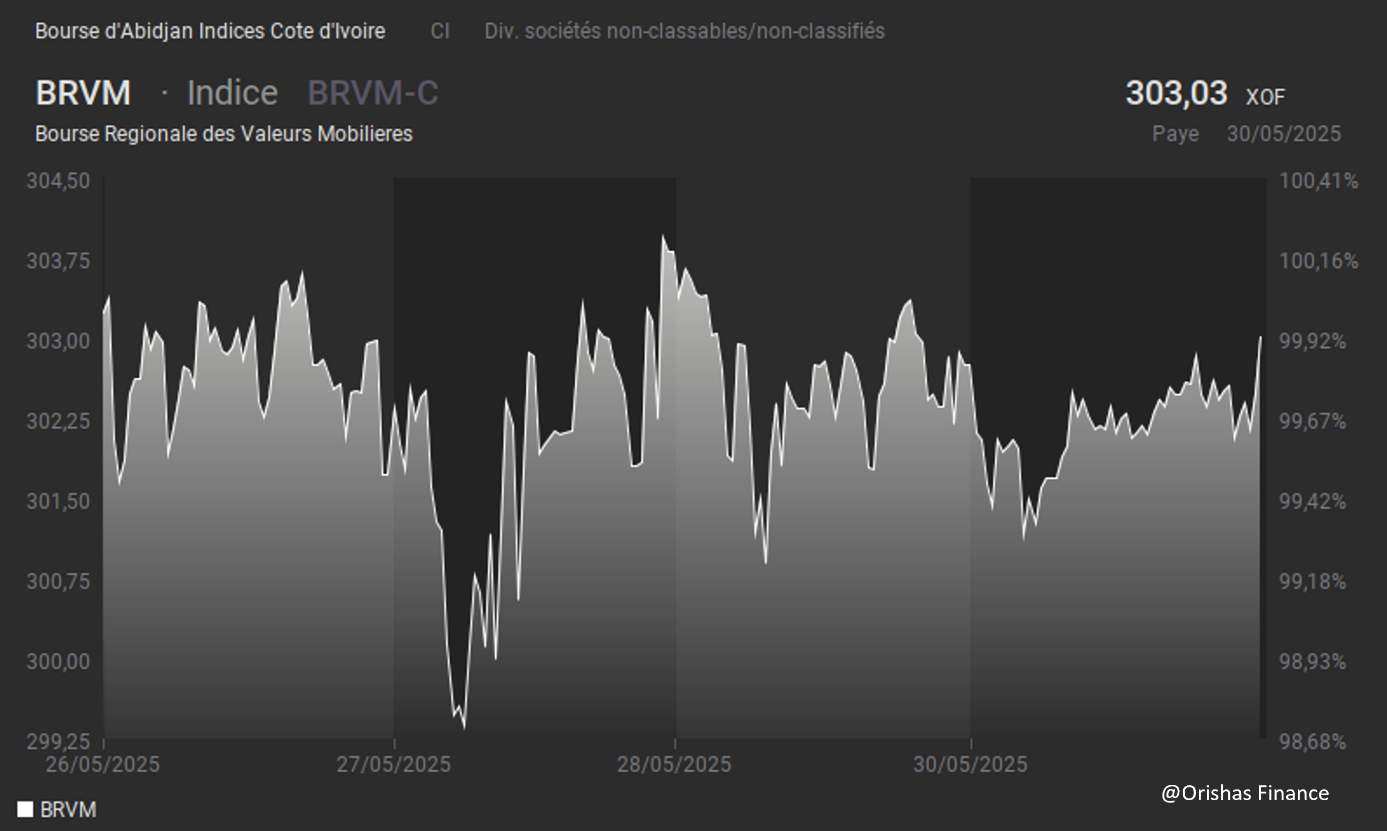Image resolution: width=1387 pixels, height=831 pixels.
Task: Click the chart's highest peak near 28/05/2025
Action: 663,237
